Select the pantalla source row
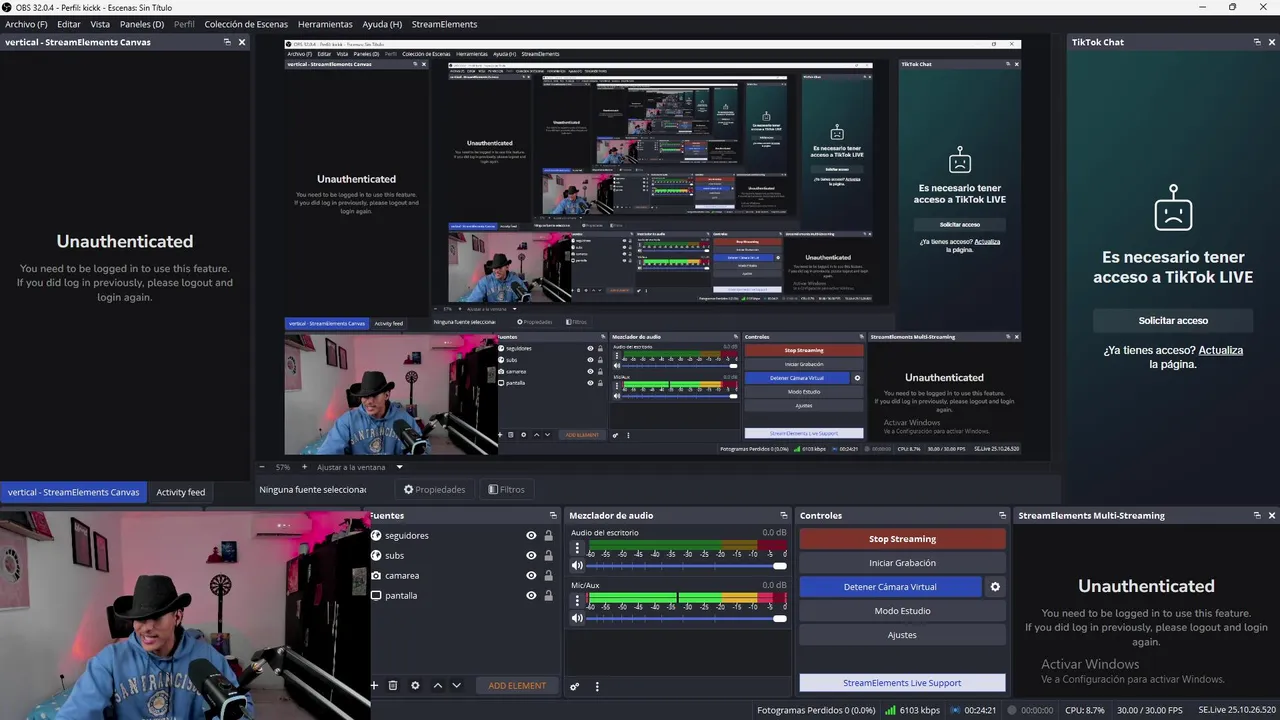 point(462,596)
